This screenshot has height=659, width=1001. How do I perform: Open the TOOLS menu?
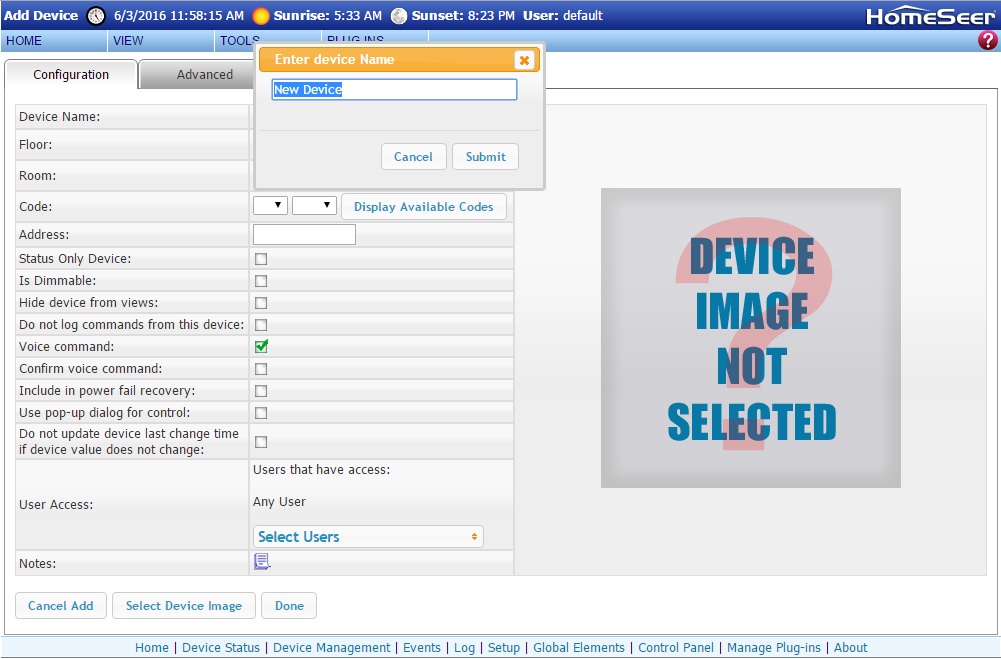[238, 41]
